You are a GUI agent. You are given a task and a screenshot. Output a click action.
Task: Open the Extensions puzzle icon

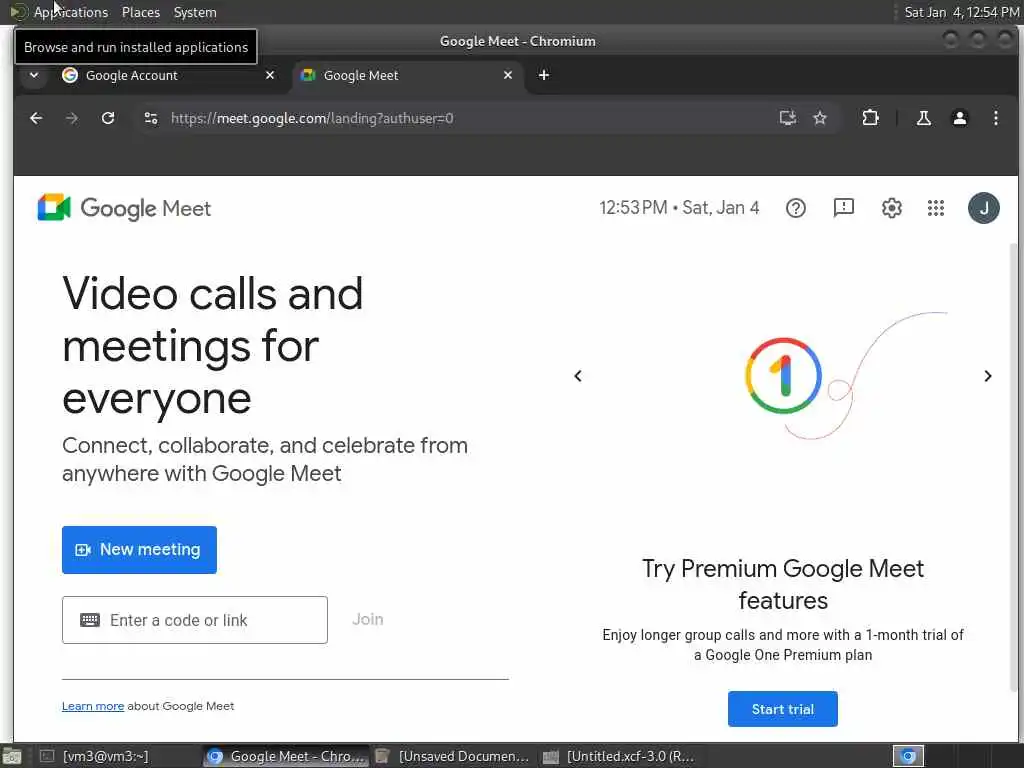tap(870, 118)
